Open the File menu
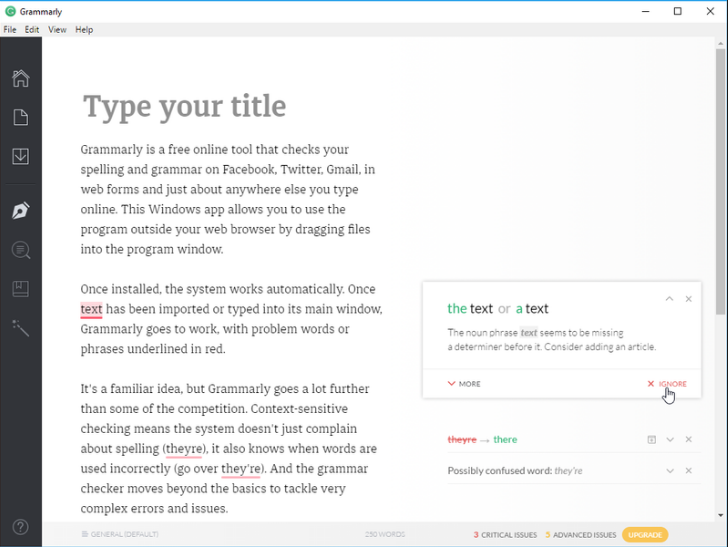The height and width of the screenshot is (547, 728). click(x=10, y=30)
